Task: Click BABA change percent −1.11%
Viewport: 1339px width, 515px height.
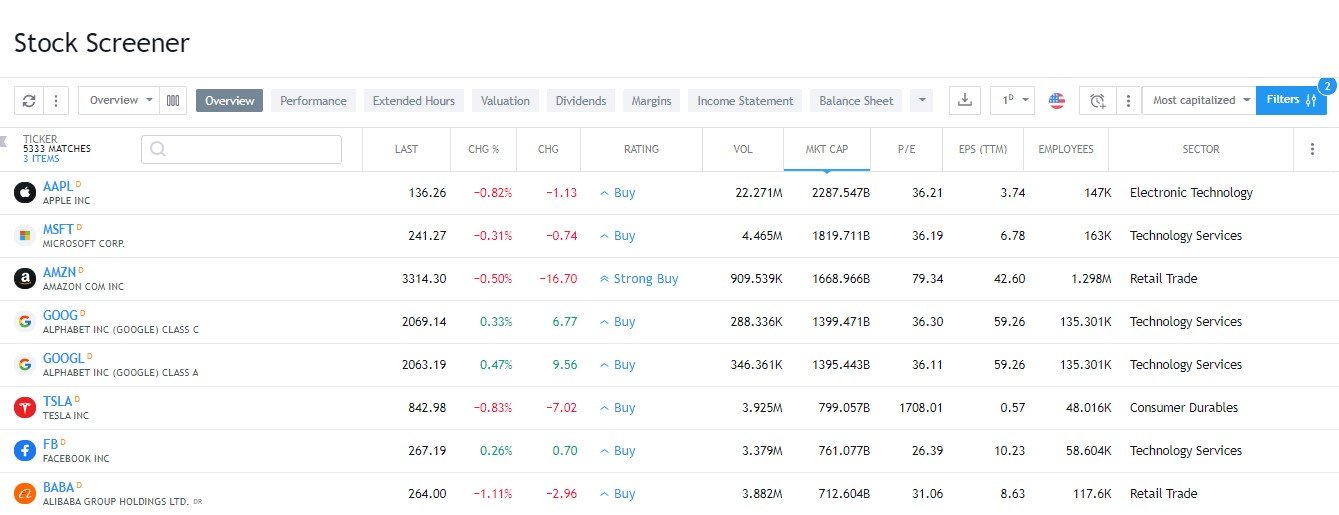Action: click(493, 494)
